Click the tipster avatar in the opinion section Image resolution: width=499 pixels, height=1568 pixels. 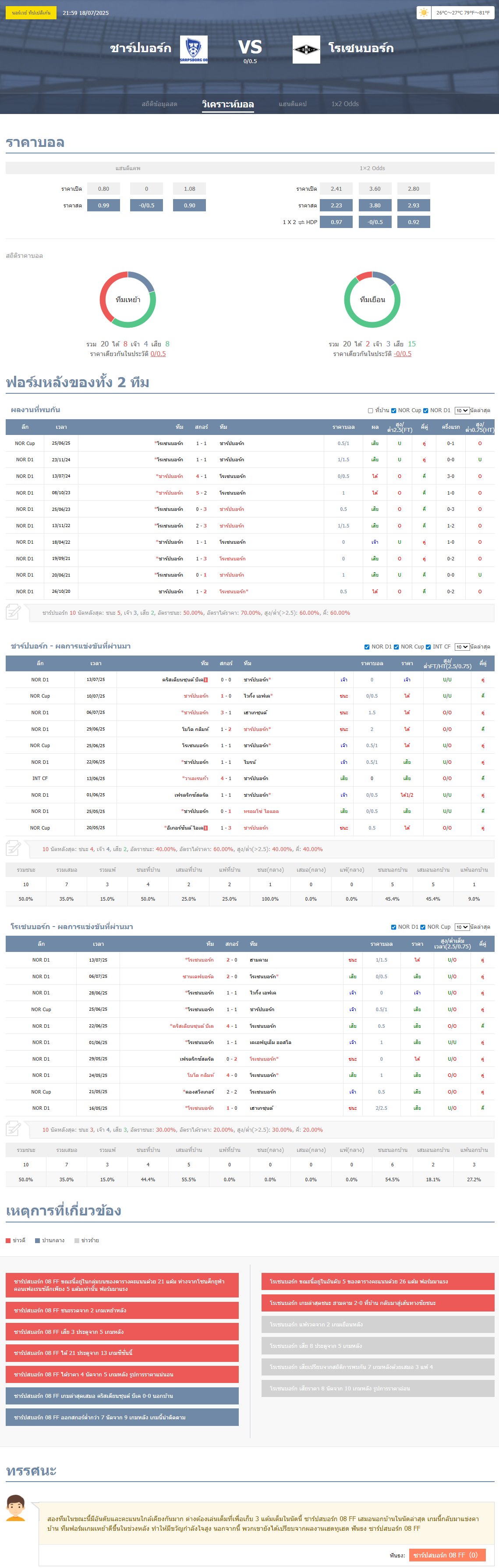[x=16, y=1507]
